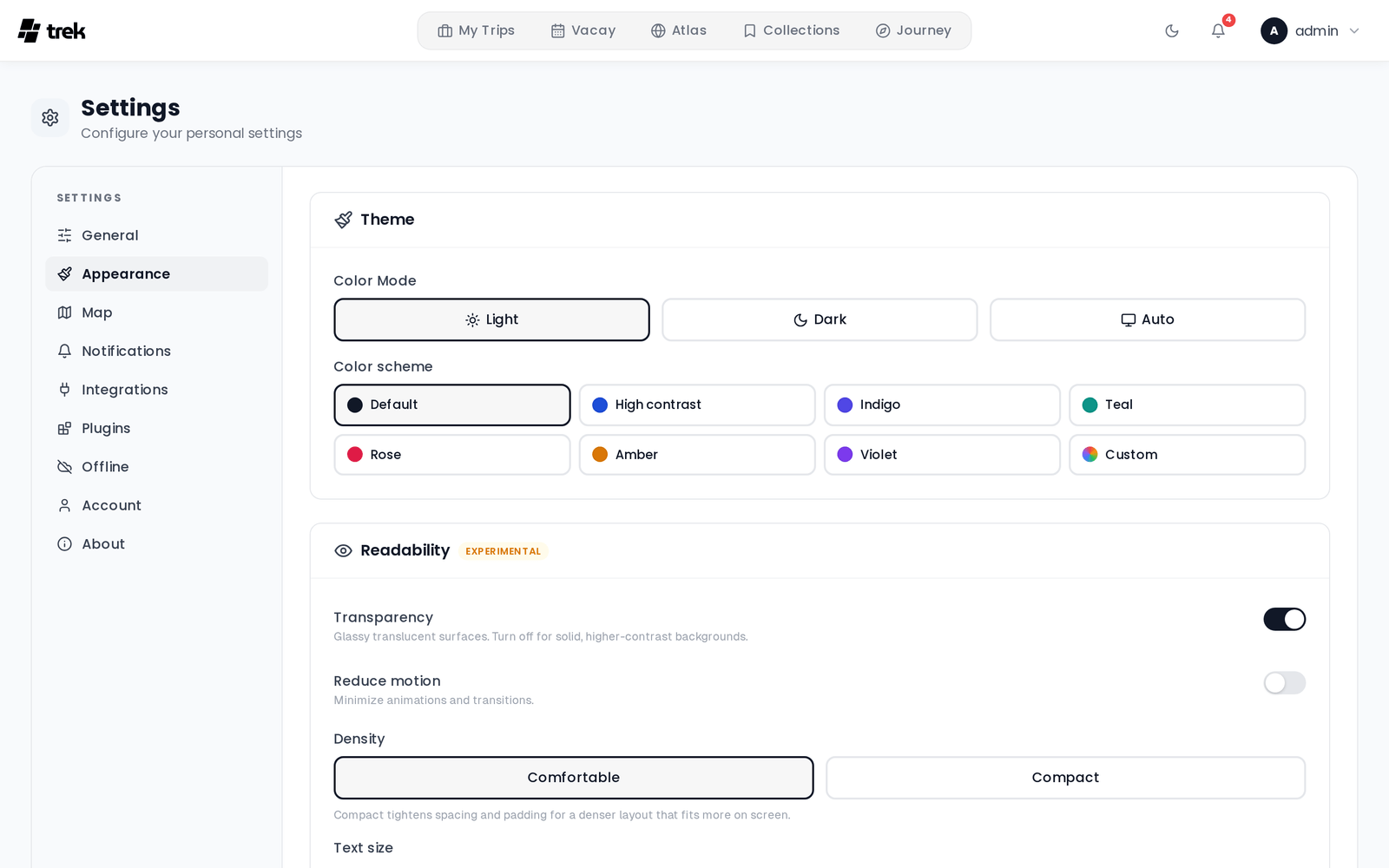Navigate to the Journey tab
The height and width of the screenshot is (868, 1389).
pyautogui.click(x=913, y=30)
